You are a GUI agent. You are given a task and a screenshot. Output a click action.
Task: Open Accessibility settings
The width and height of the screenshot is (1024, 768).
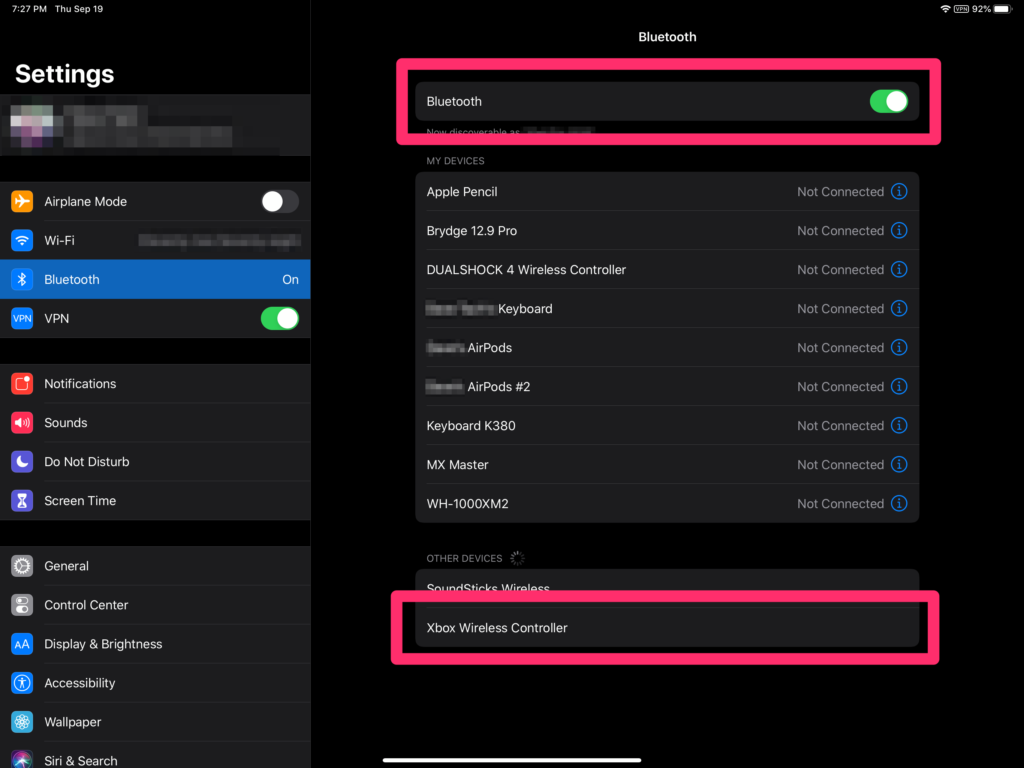click(155, 683)
